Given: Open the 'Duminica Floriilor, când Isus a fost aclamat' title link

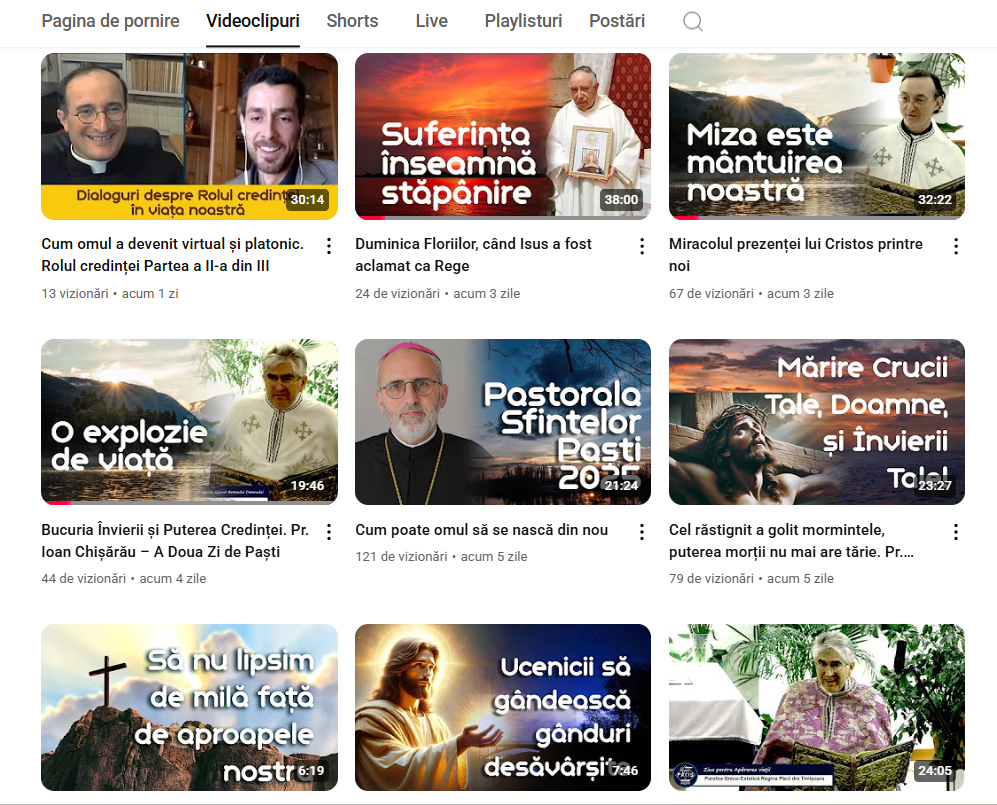Looking at the screenshot, I should pos(474,255).
